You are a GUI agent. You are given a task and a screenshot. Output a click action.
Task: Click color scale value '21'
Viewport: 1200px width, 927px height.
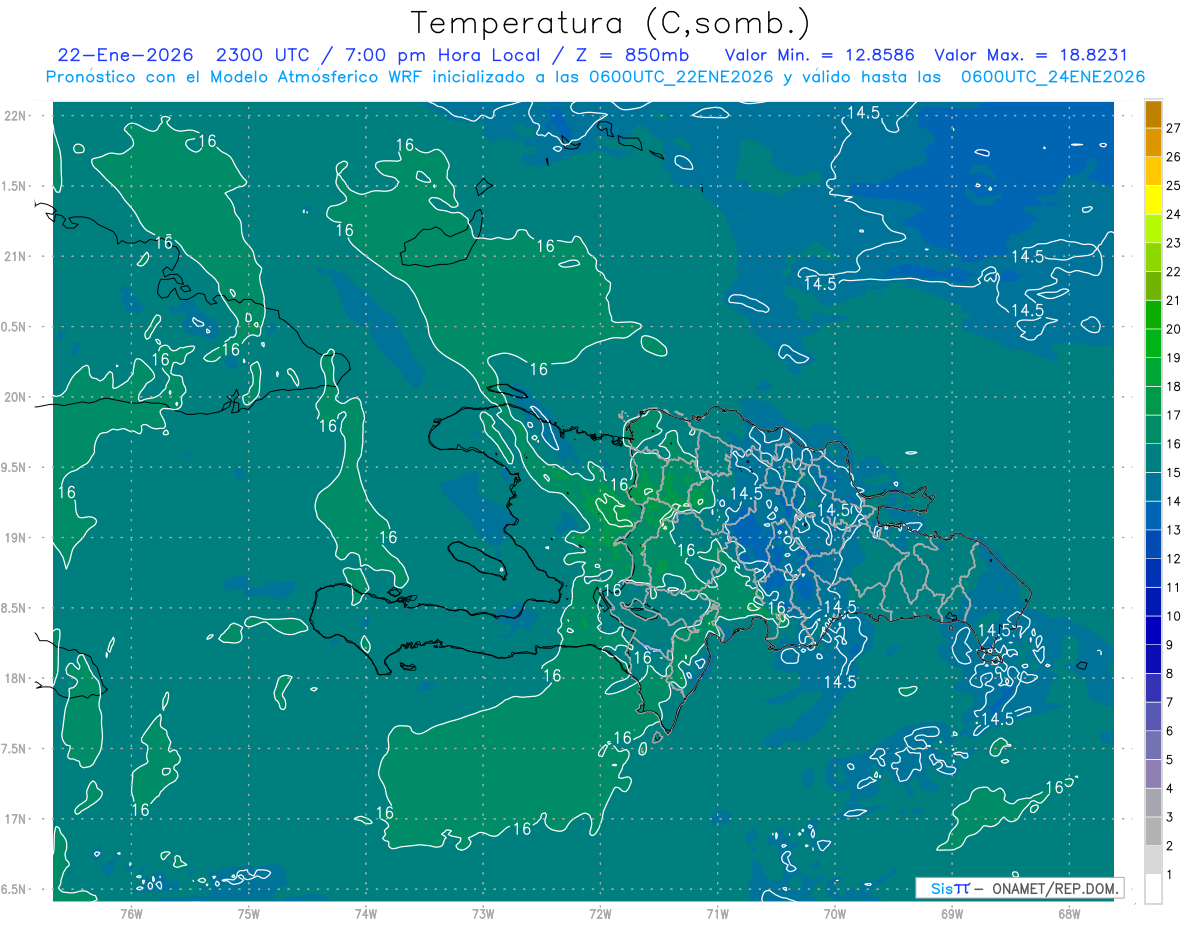1174,300
